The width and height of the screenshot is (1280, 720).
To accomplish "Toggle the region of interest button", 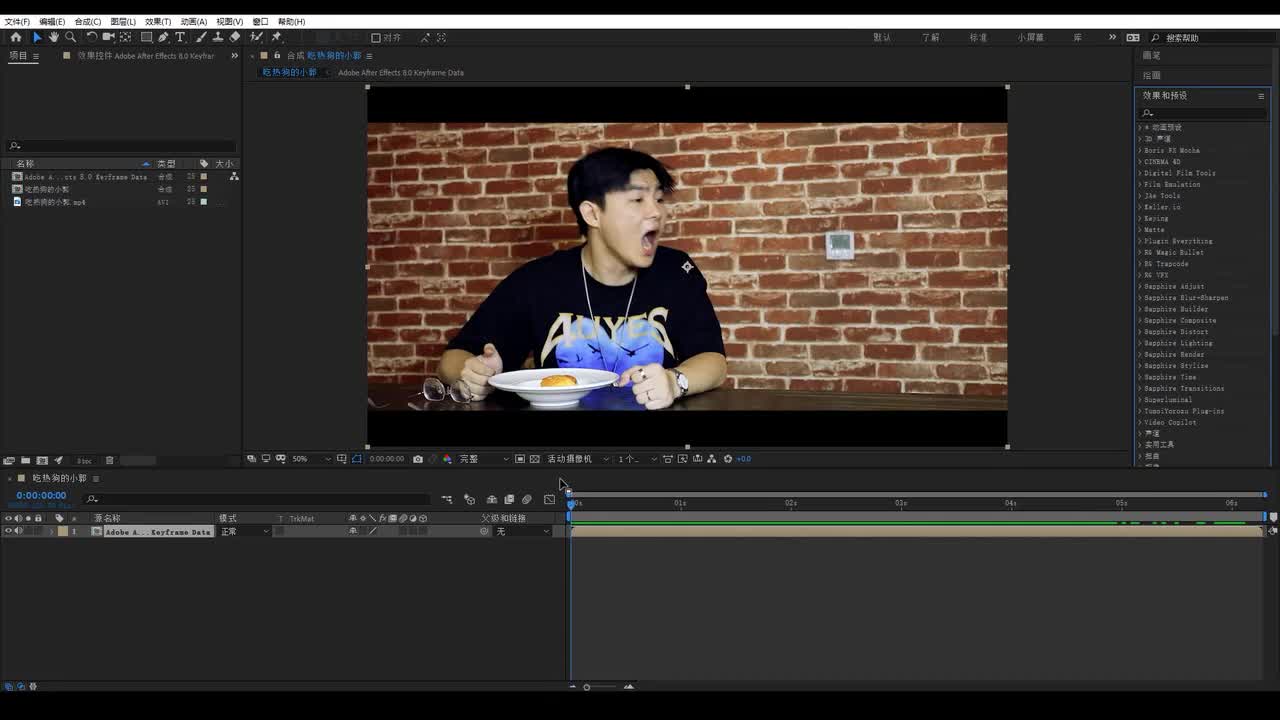I will click(520, 459).
